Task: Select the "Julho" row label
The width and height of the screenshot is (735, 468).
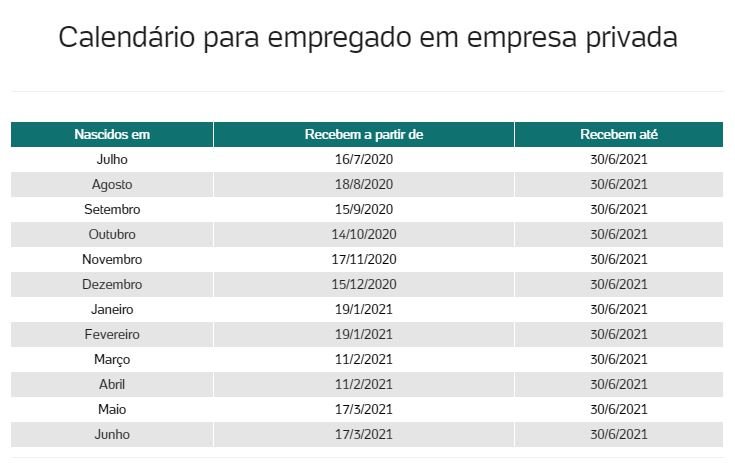Action: click(112, 159)
